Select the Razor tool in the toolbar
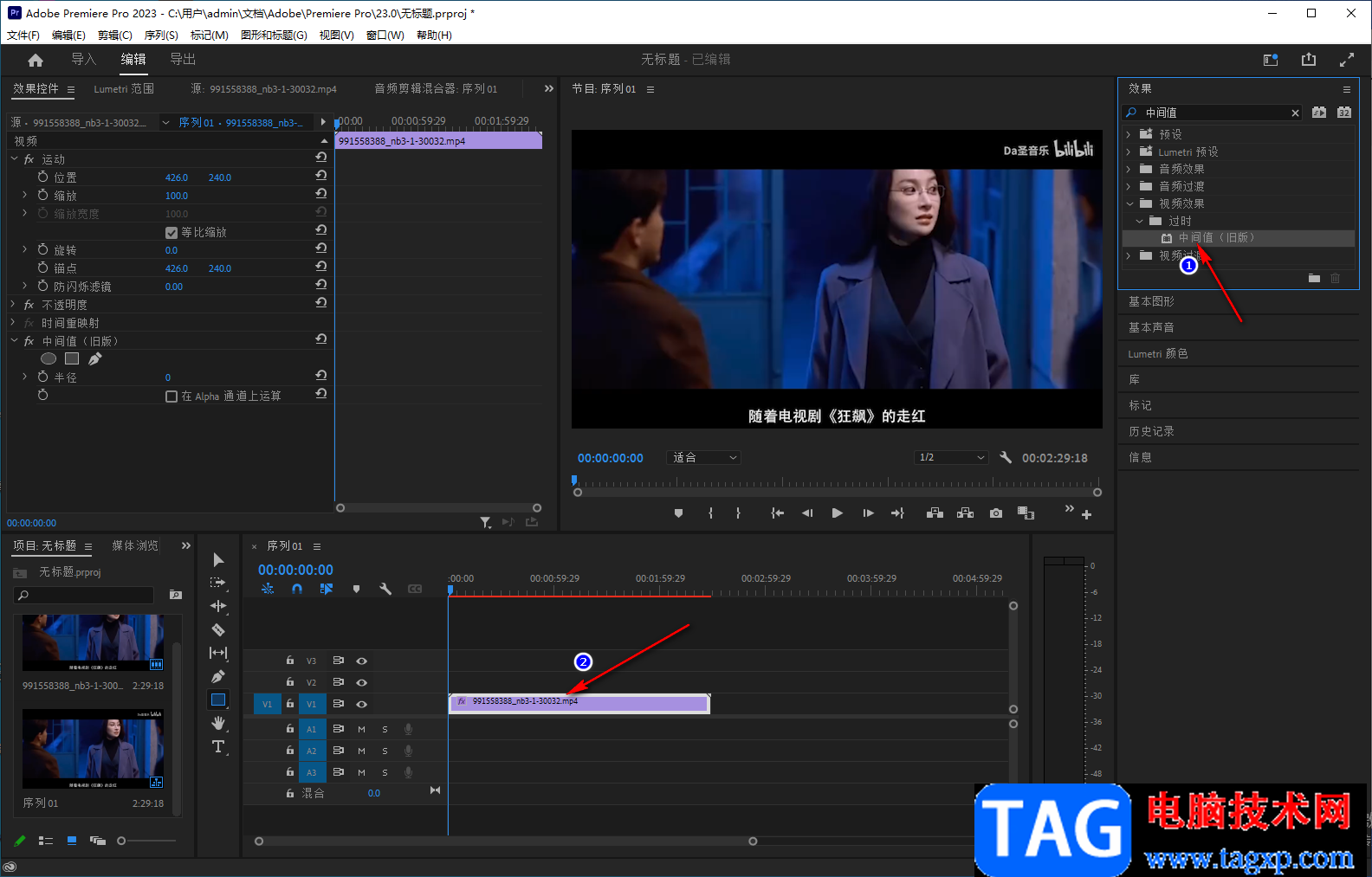 pyautogui.click(x=218, y=630)
